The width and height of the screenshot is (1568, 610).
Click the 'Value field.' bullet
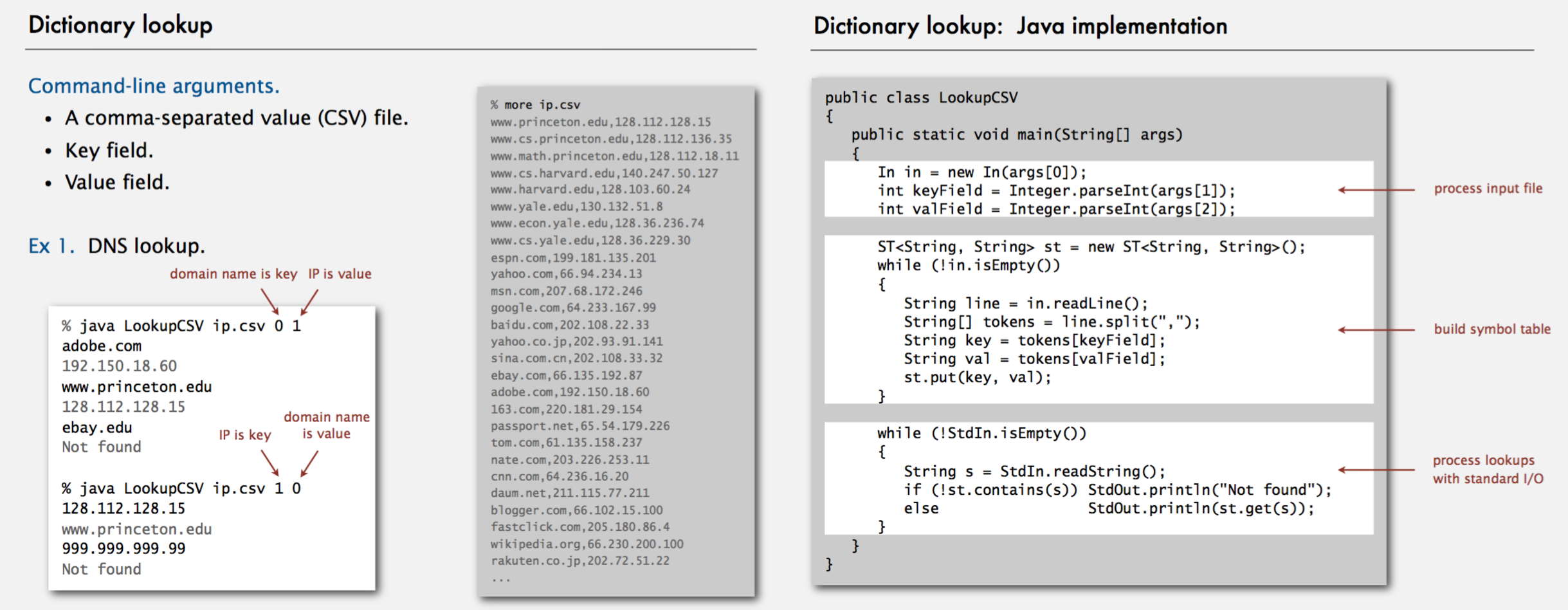coord(117,182)
